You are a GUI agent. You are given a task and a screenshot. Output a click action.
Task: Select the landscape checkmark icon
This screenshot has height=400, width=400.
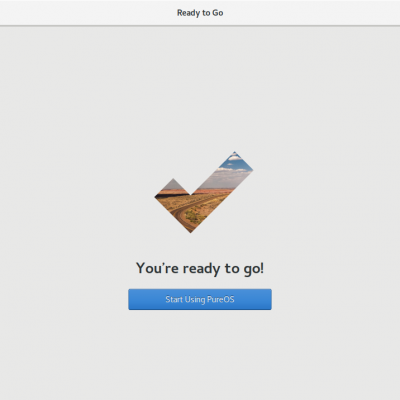(x=204, y=192)
